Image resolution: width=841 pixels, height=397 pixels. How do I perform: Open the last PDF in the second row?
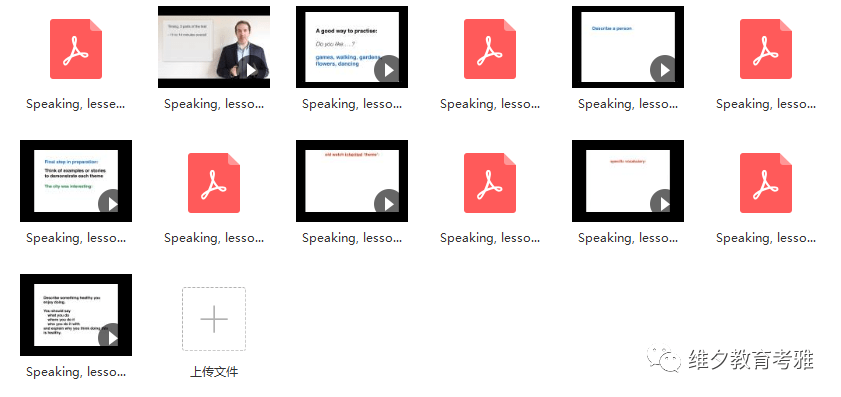tap(766, 183)
